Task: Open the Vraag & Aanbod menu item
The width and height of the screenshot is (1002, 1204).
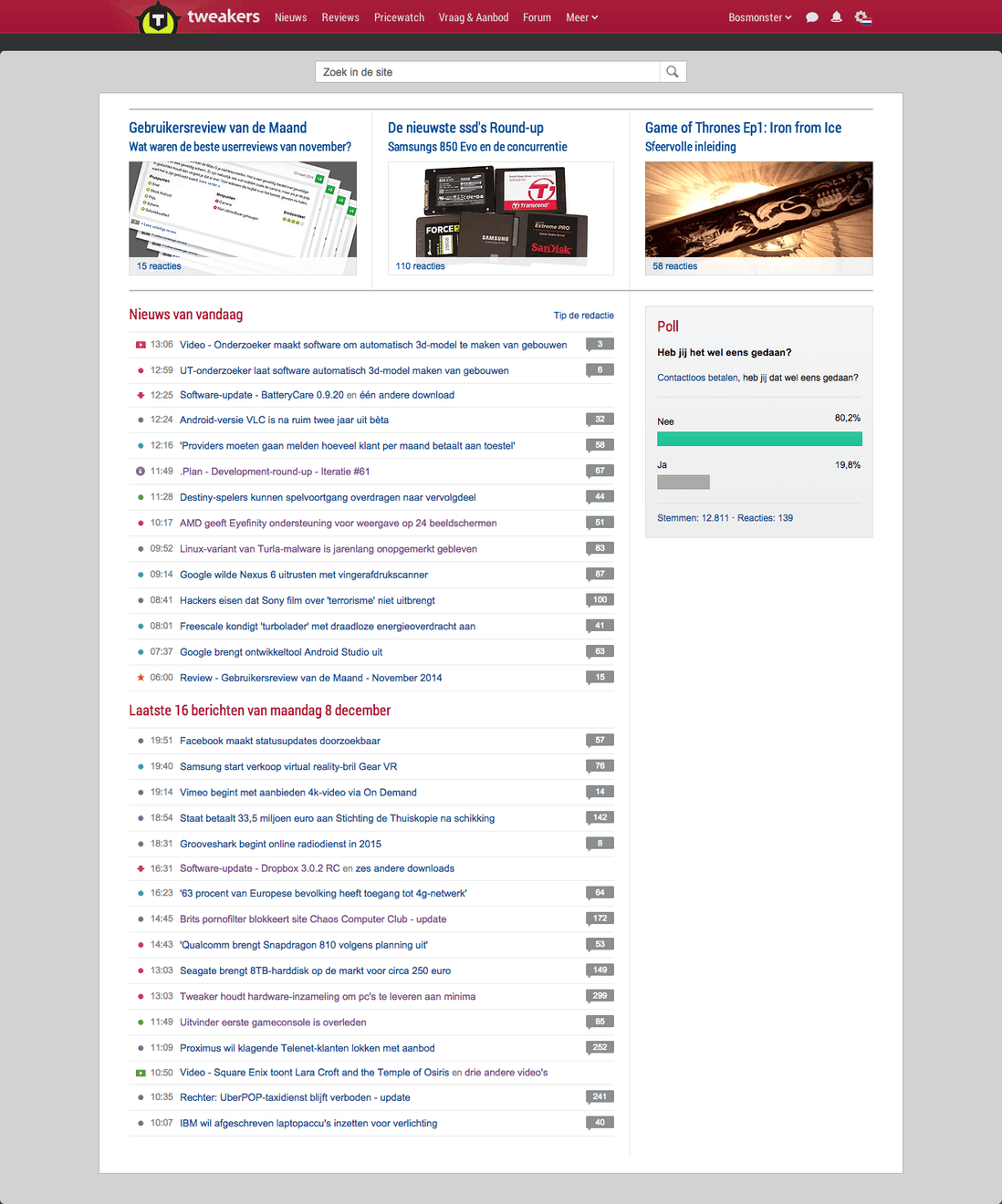Action: [474, 17]
